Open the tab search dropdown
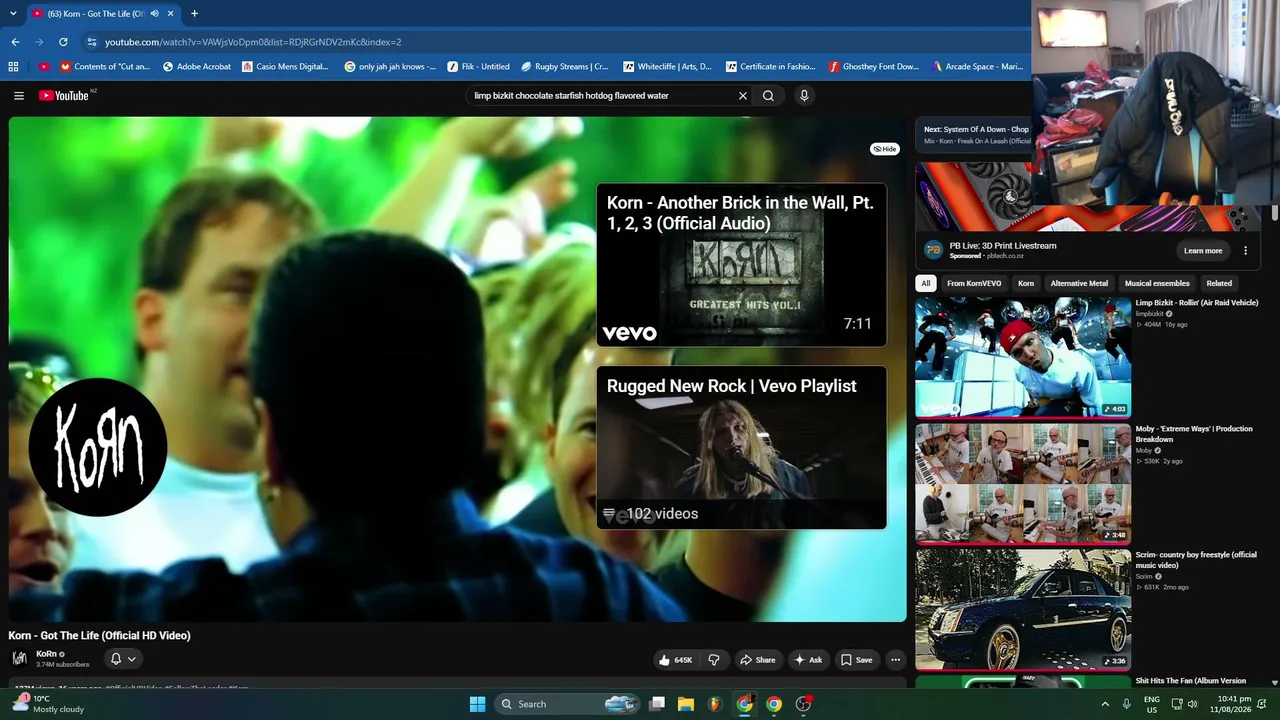Screen dimensions: 1280x720 [x=12, y=14]
